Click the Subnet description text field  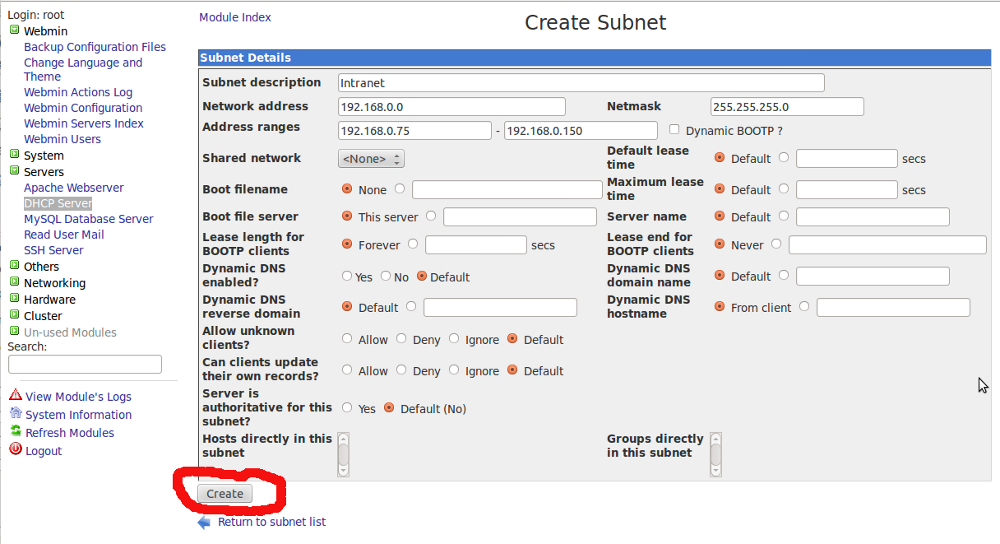[580, 83]
